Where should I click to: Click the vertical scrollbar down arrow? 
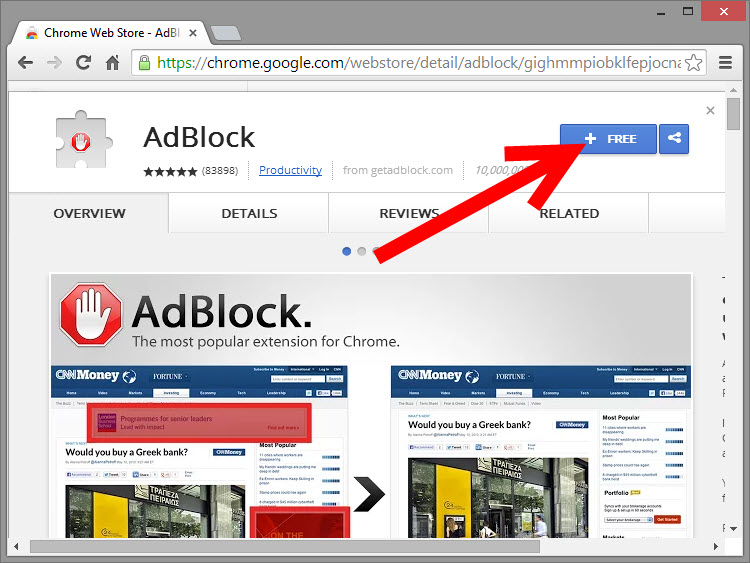coord(734,529)
